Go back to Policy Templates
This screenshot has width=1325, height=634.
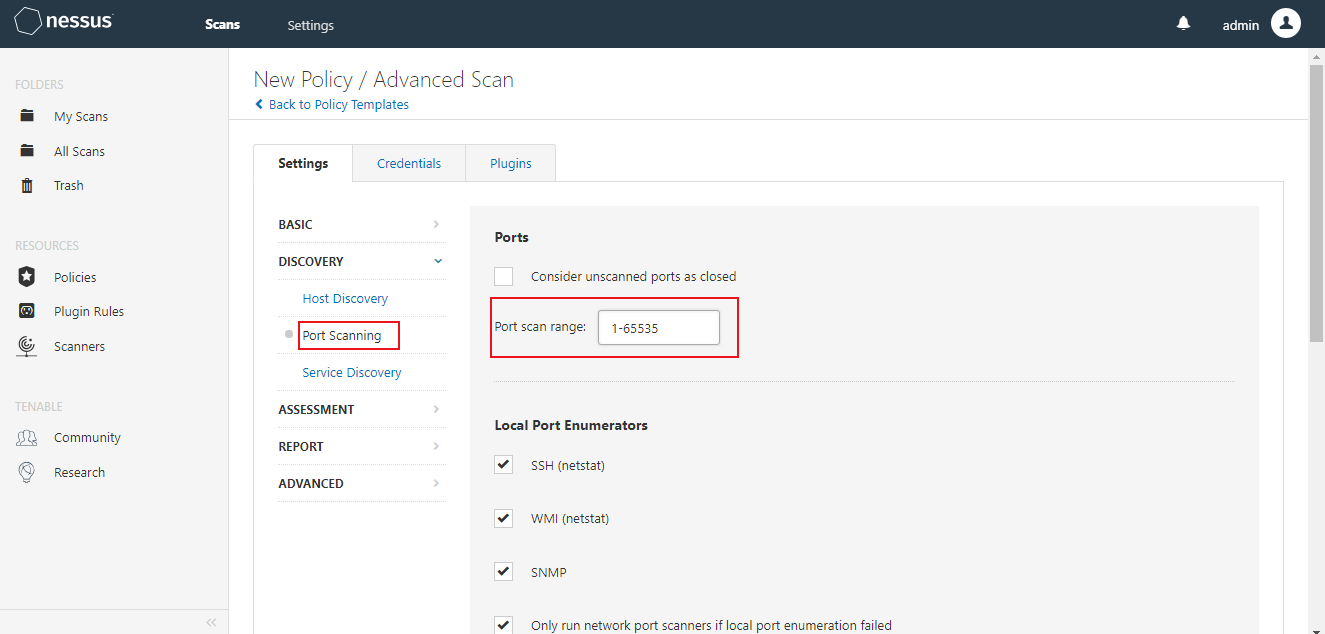coord(338,105)
